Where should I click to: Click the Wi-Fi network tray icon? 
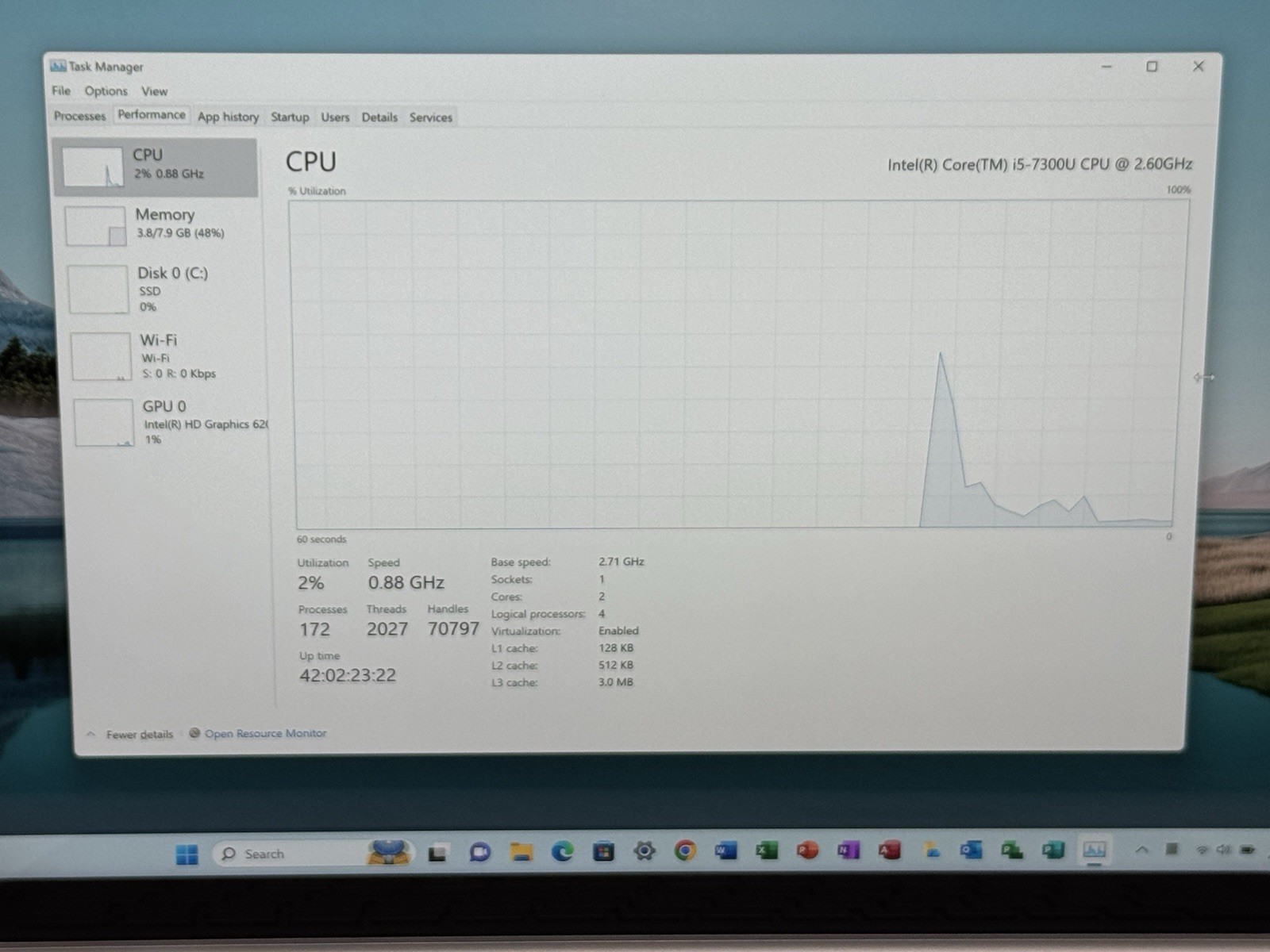tap(1203, 850)
